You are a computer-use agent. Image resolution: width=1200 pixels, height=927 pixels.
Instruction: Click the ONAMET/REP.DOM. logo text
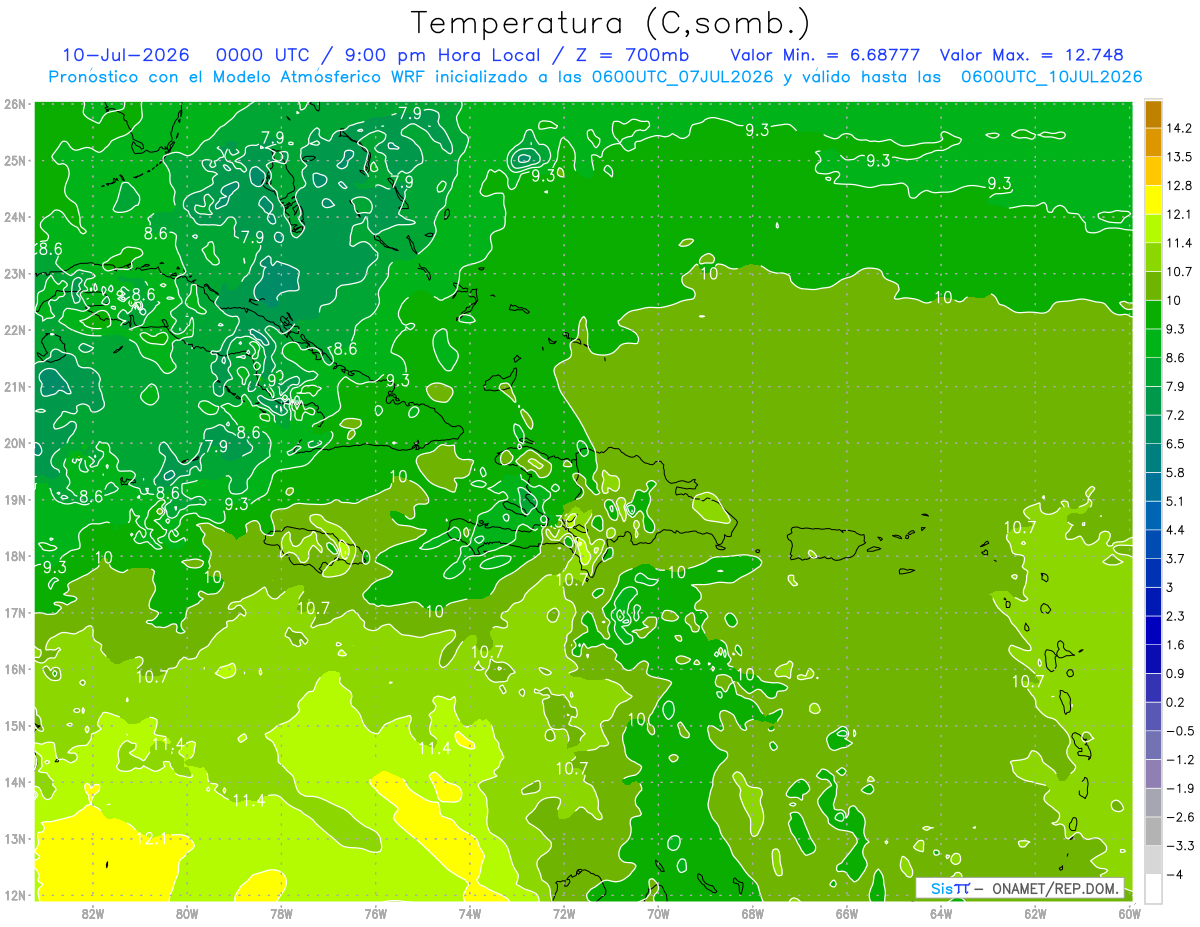(1054, 888)
